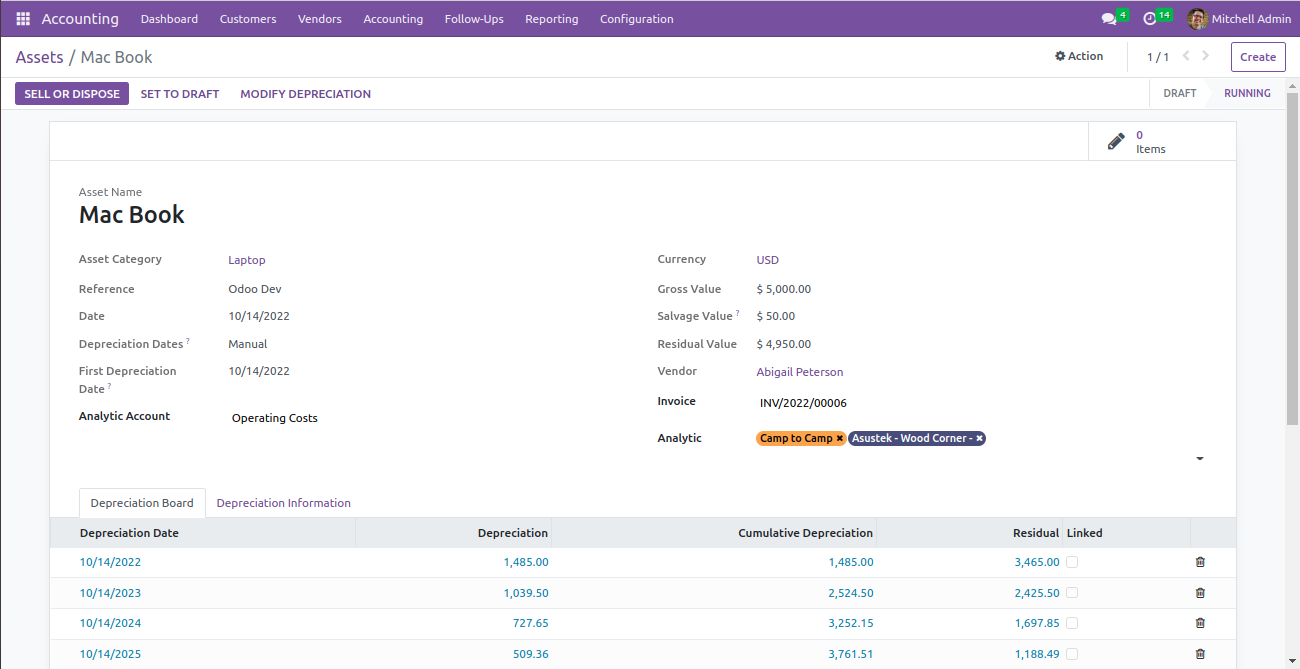Open the apps grid menu icon
Viewport: 1300px width, 669px height.
23,19
